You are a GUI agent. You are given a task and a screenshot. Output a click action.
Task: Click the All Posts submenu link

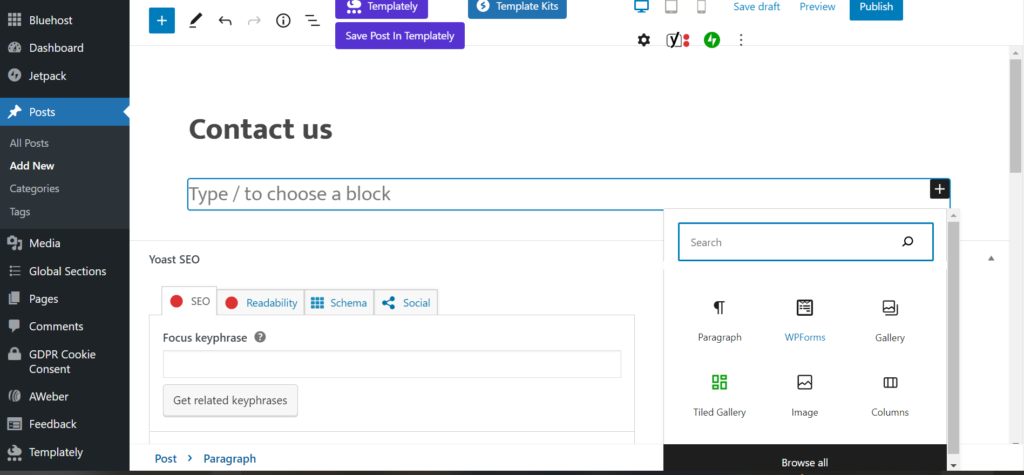point(29,143)
